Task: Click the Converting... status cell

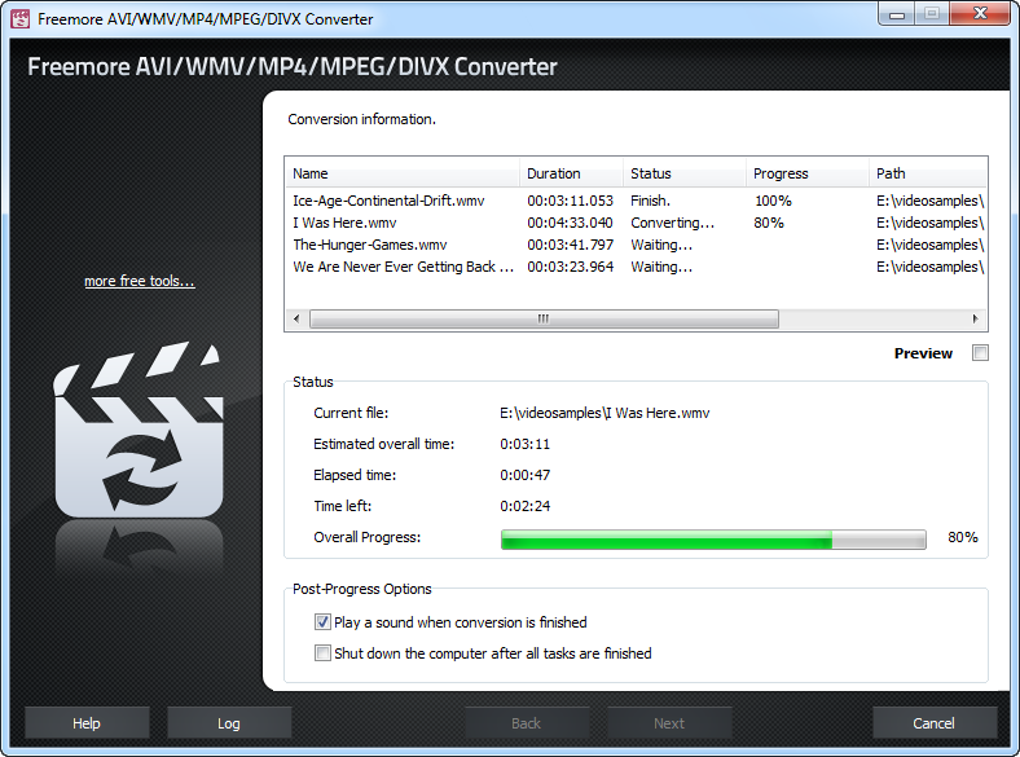Action: click(673, 223)
